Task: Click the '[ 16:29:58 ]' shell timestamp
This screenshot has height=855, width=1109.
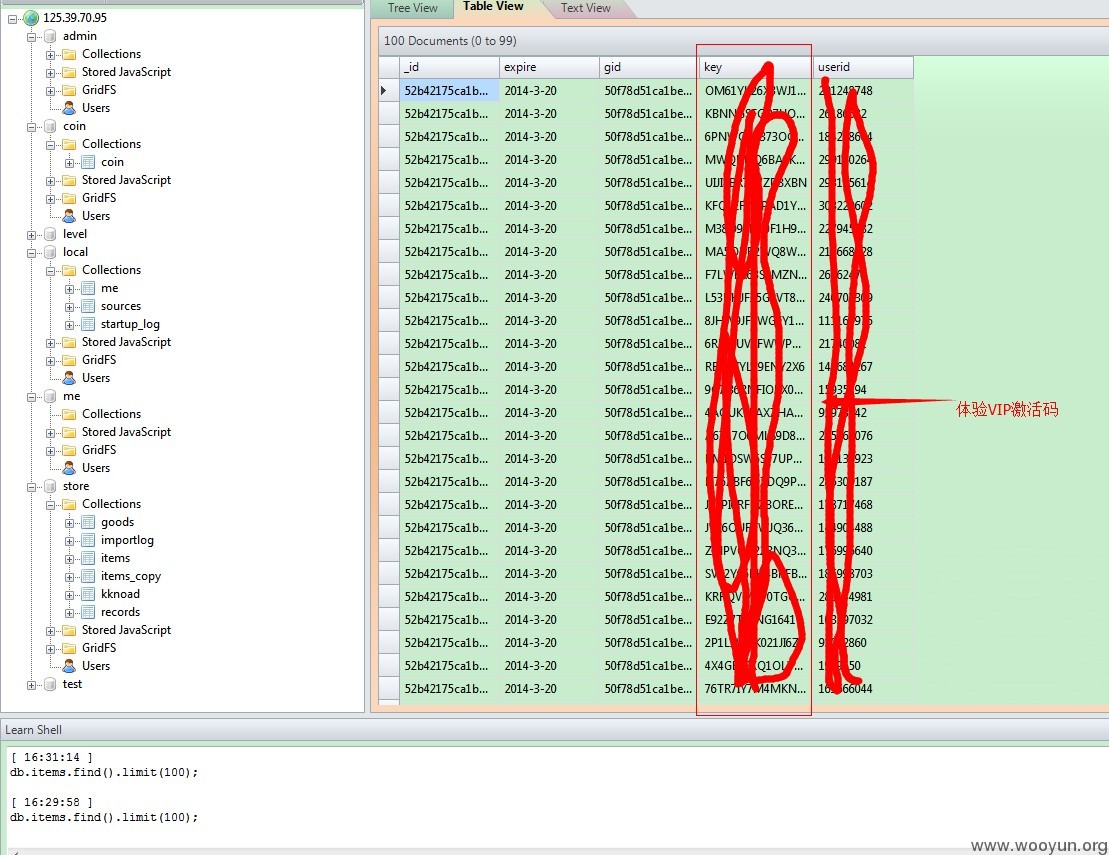Action: tap(52, 802)
